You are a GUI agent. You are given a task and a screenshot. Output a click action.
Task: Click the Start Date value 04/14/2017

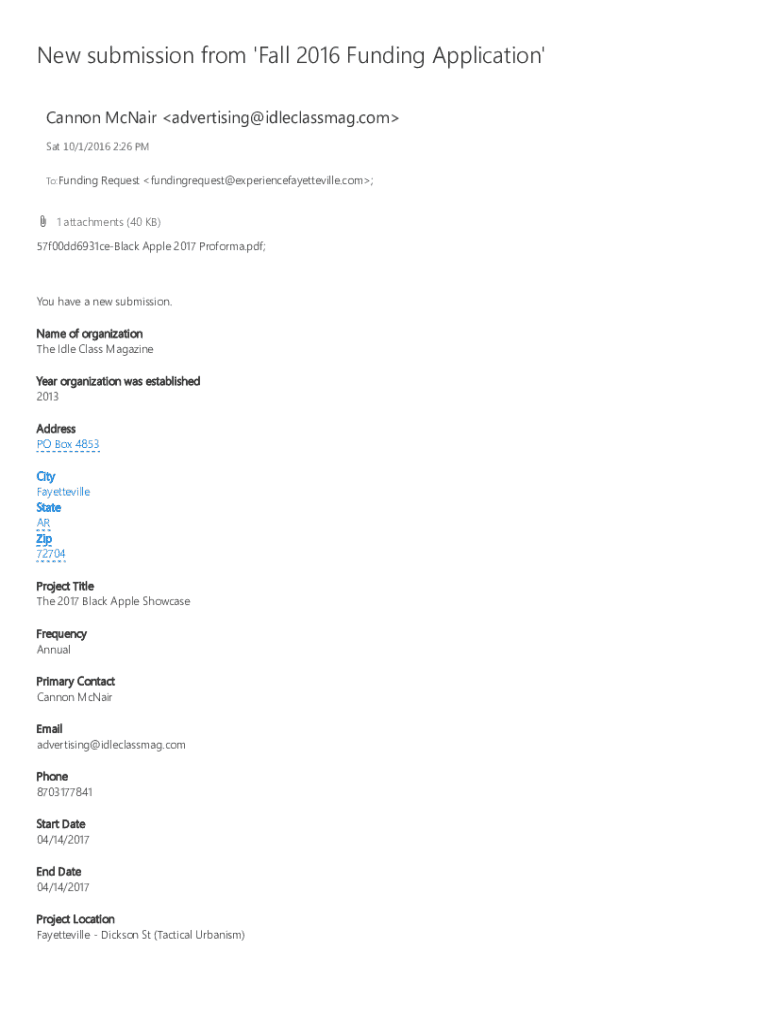[x=63, y=839]
